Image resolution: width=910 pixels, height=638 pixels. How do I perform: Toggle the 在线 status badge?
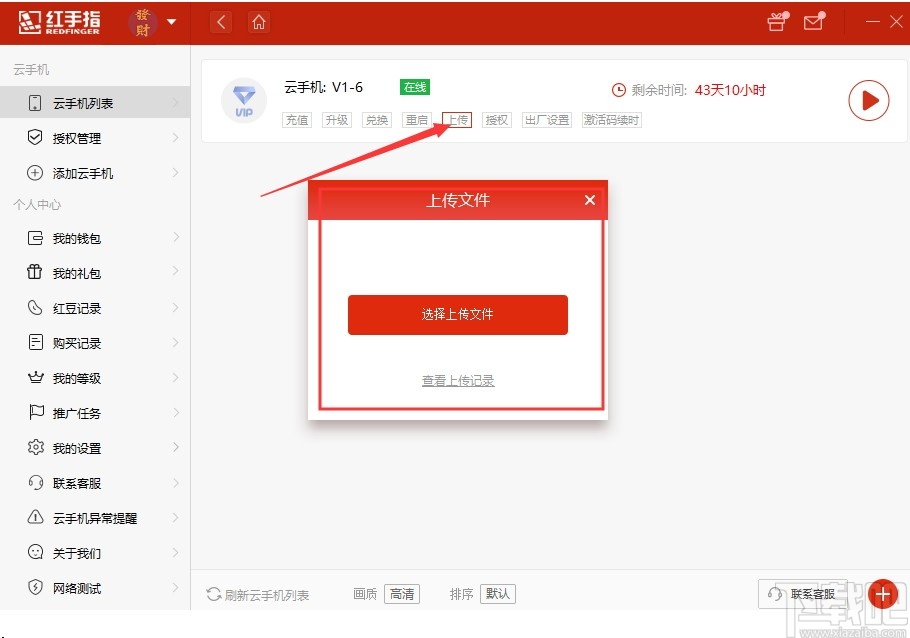coord(414,87)
